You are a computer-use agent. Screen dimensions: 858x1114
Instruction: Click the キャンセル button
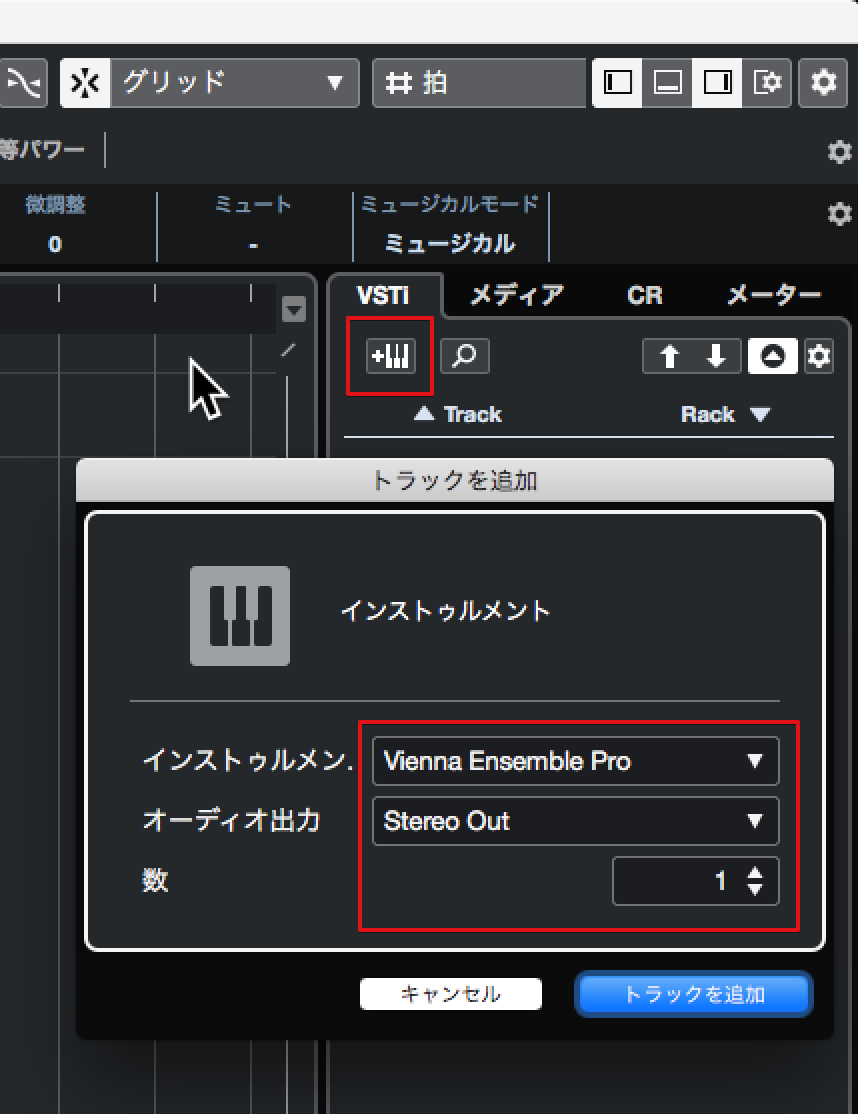coord(451,993)
